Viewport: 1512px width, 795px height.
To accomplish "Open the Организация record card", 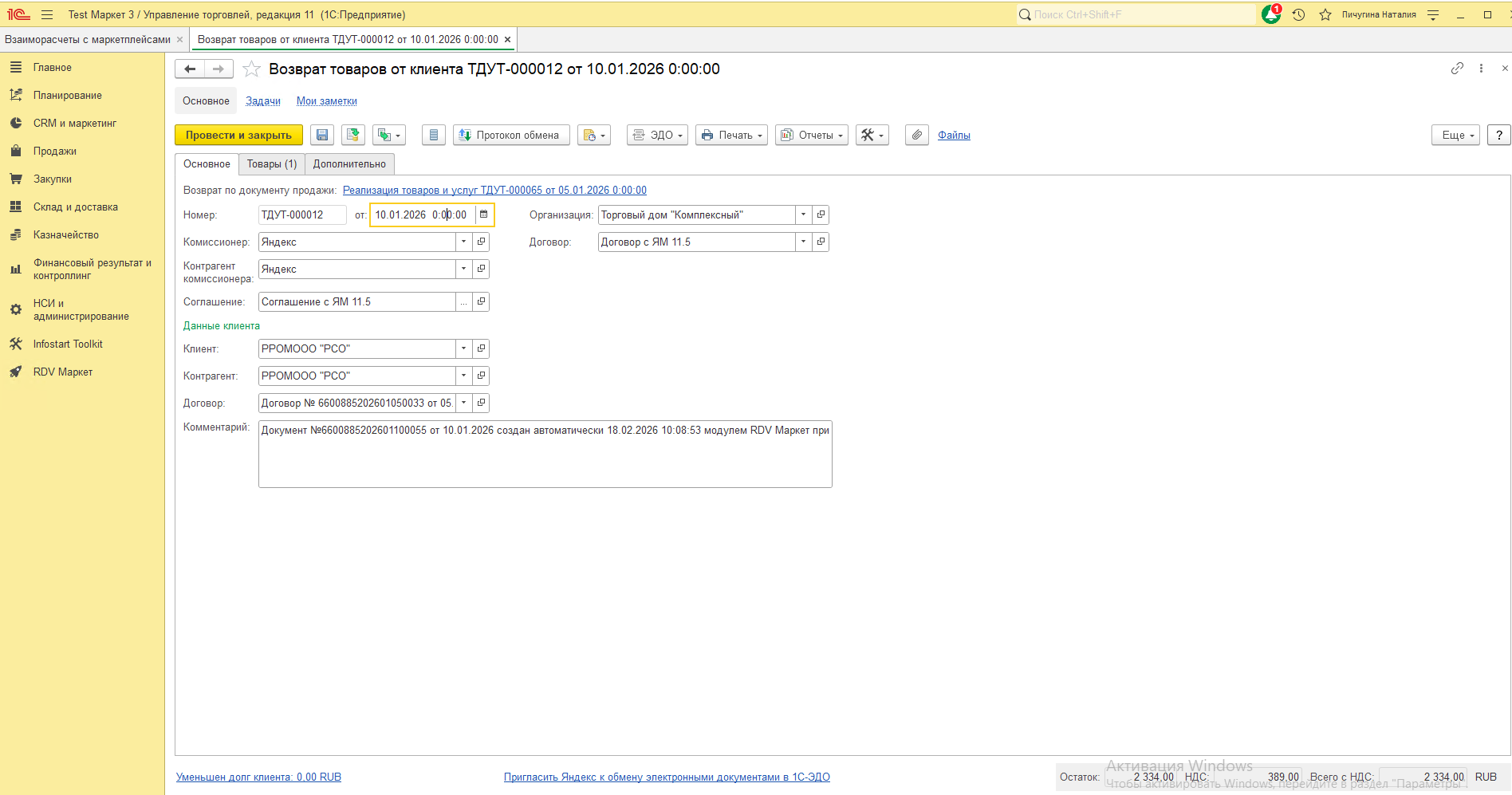I will click(821, 214).
